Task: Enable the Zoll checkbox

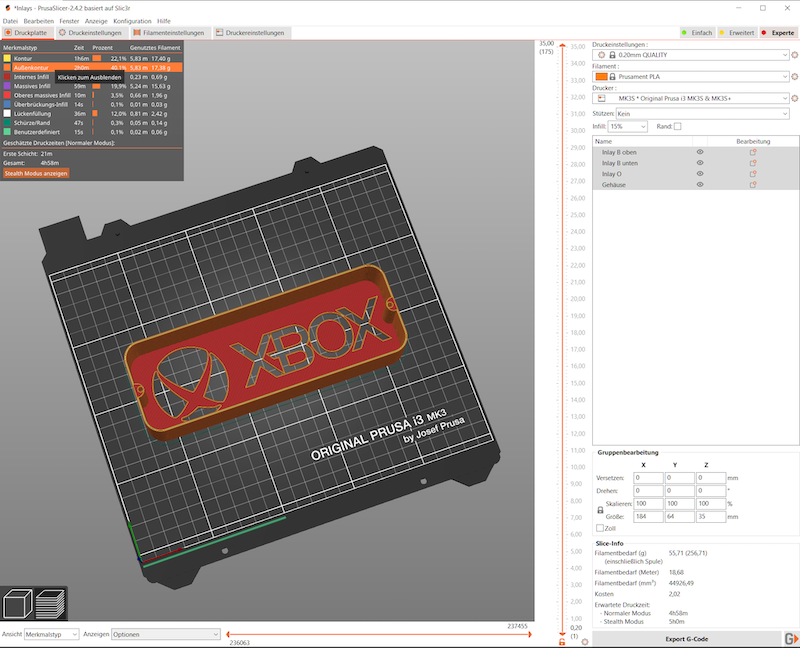Action: (x=600, y=528)
